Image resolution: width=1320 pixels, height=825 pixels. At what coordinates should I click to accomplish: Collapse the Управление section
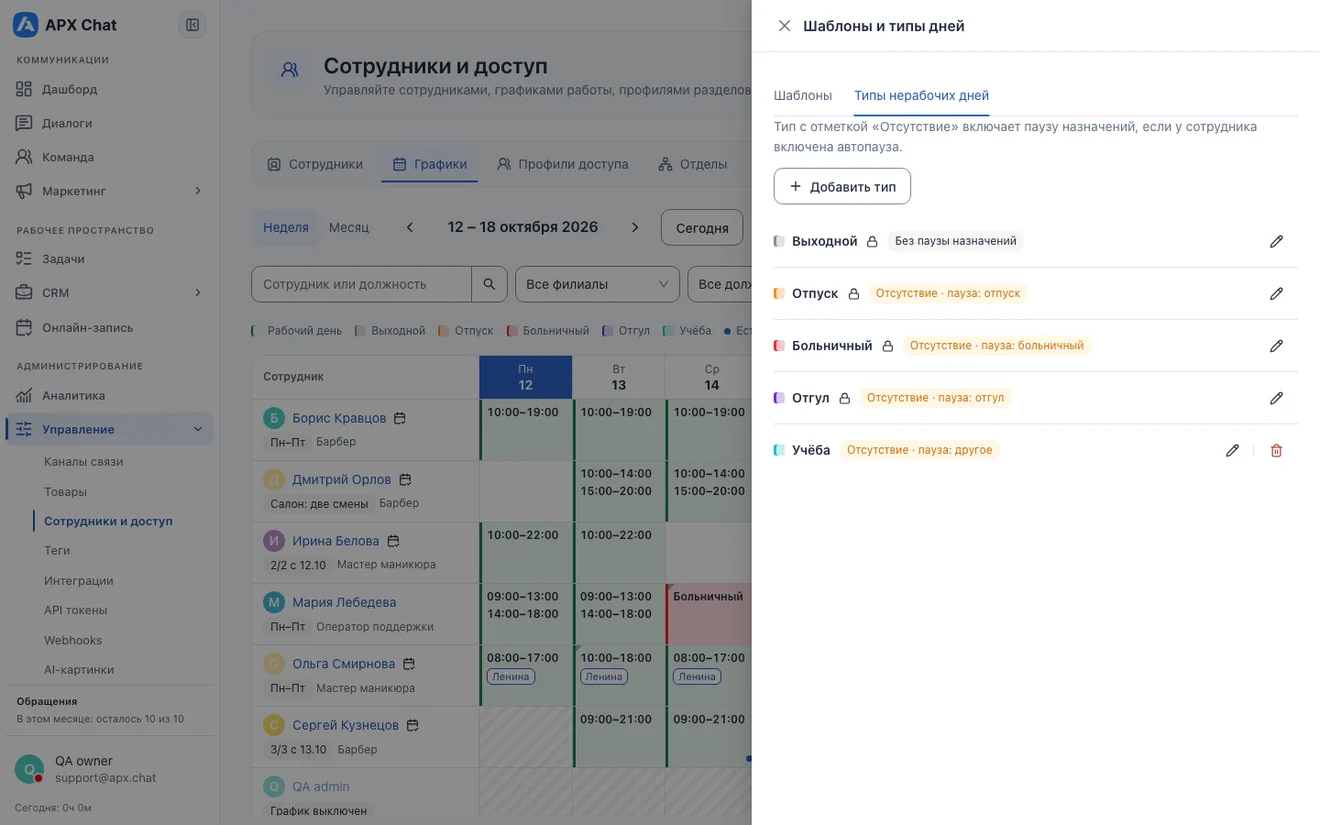click(x=197, y=429)
